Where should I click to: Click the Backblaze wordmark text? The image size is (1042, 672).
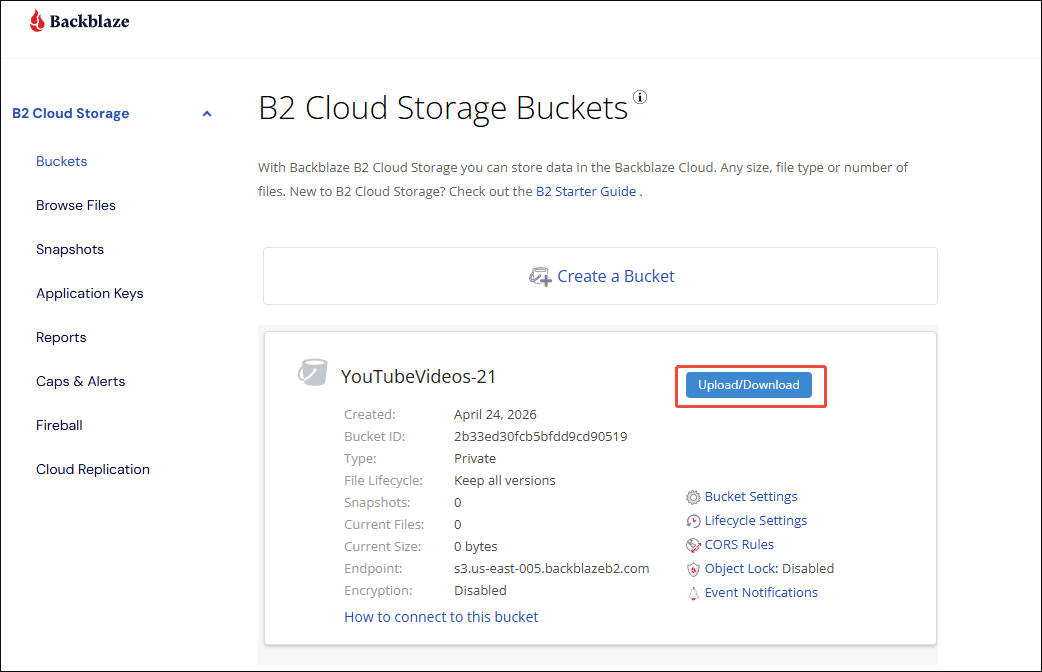click(90, 21)
